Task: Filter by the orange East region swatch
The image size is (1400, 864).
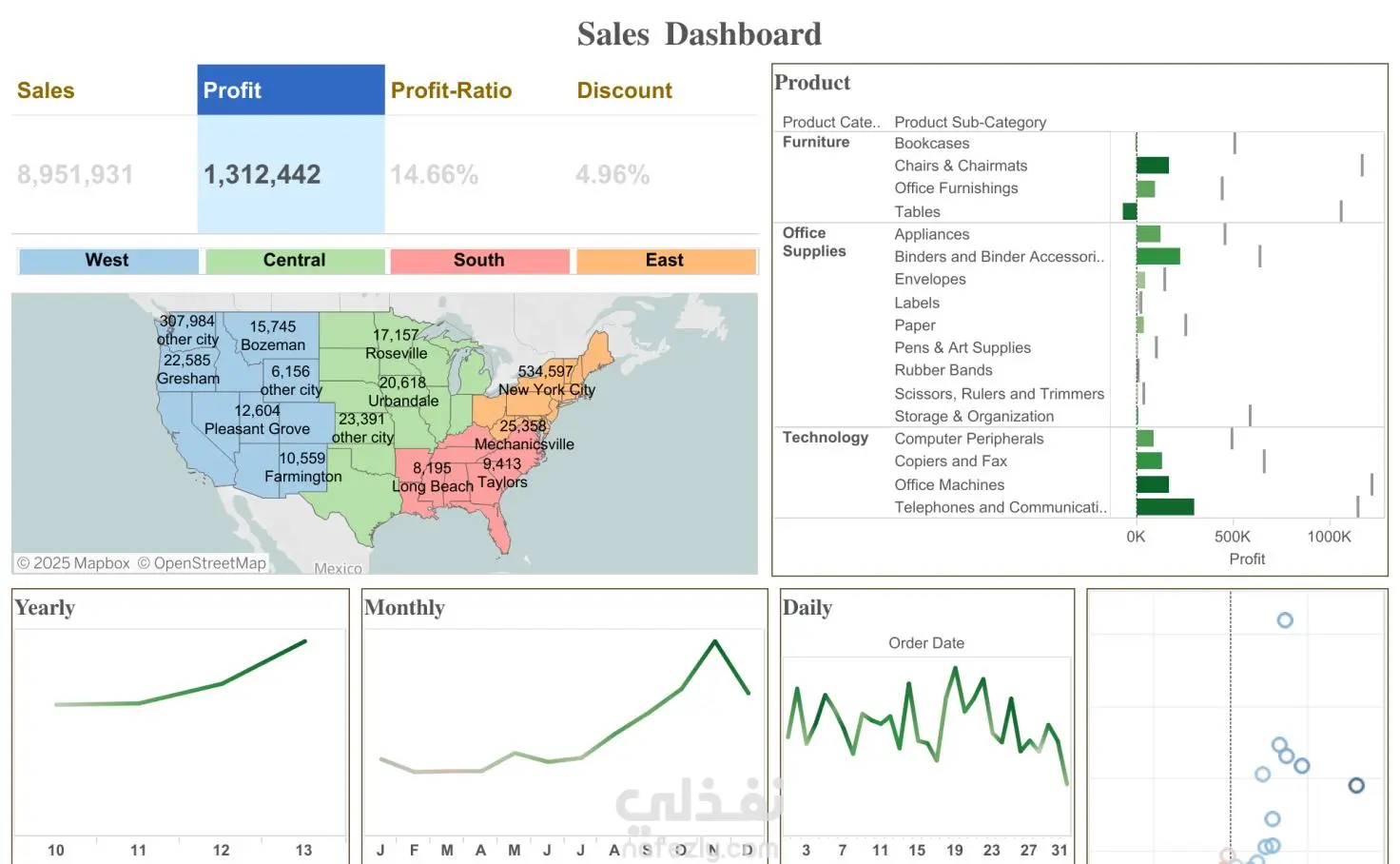Action: [x=666, y=261]
